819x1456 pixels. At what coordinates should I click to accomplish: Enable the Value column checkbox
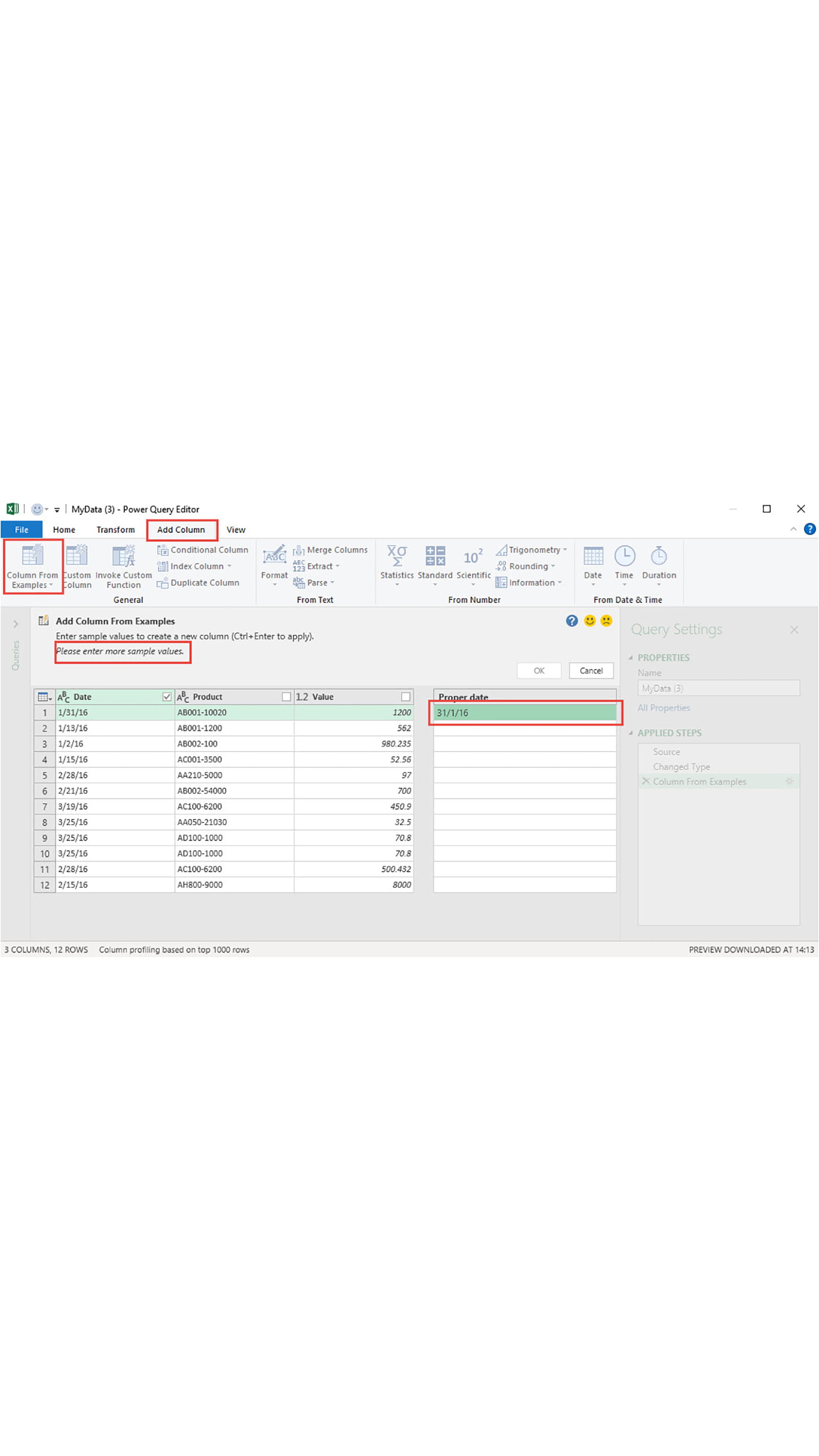[405, 697]
